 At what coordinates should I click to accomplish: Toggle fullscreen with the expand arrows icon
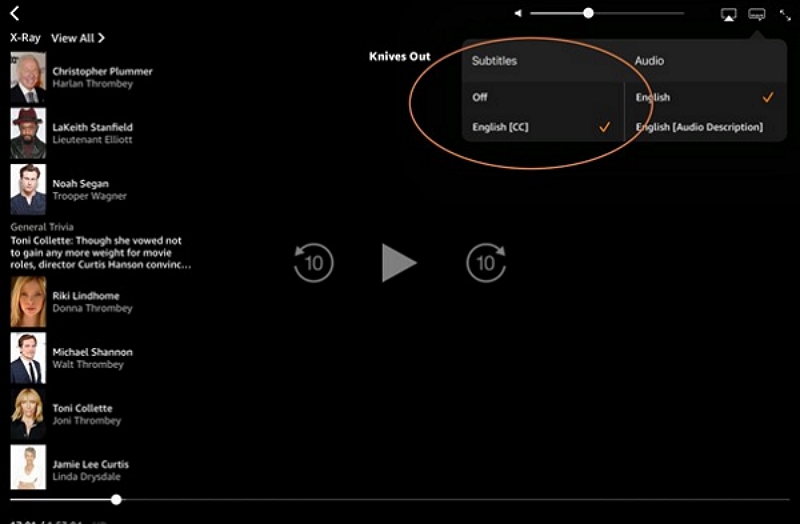tap(785, 14)
